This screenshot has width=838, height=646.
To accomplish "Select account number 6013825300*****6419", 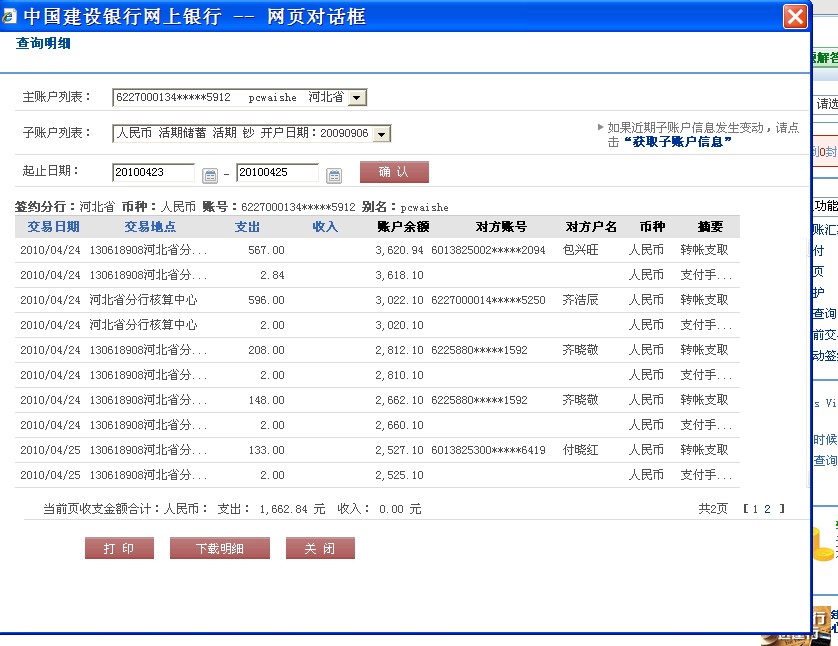I will [x=488, y=450].
